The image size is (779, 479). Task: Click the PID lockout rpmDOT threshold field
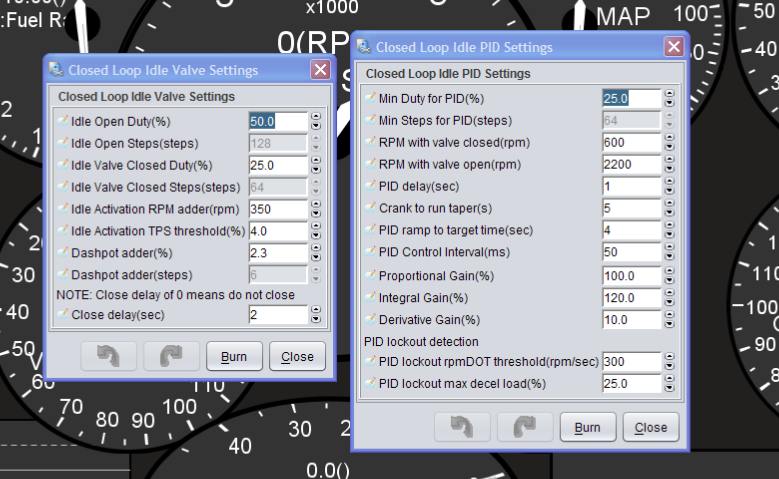pos(632,361)
